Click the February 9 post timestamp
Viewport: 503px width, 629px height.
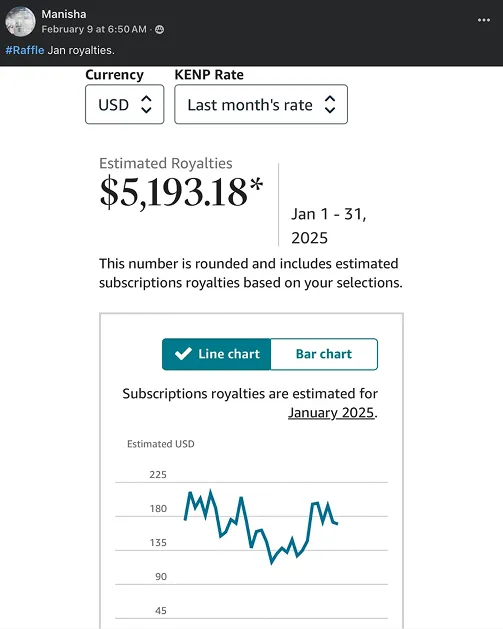click(94, 29)
